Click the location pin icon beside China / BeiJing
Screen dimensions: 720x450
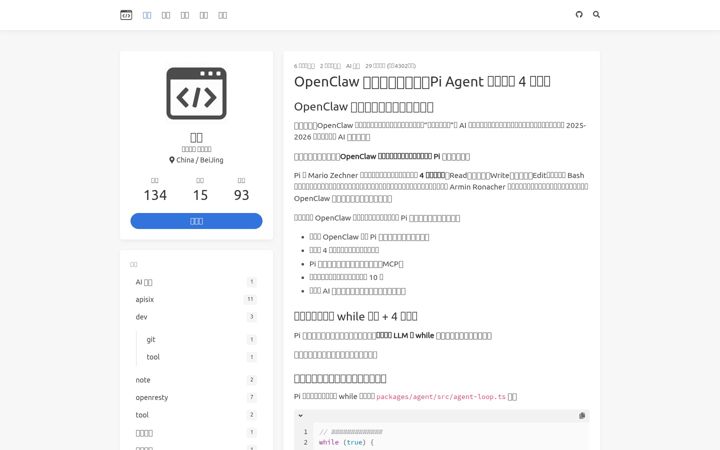coord(172,160)
